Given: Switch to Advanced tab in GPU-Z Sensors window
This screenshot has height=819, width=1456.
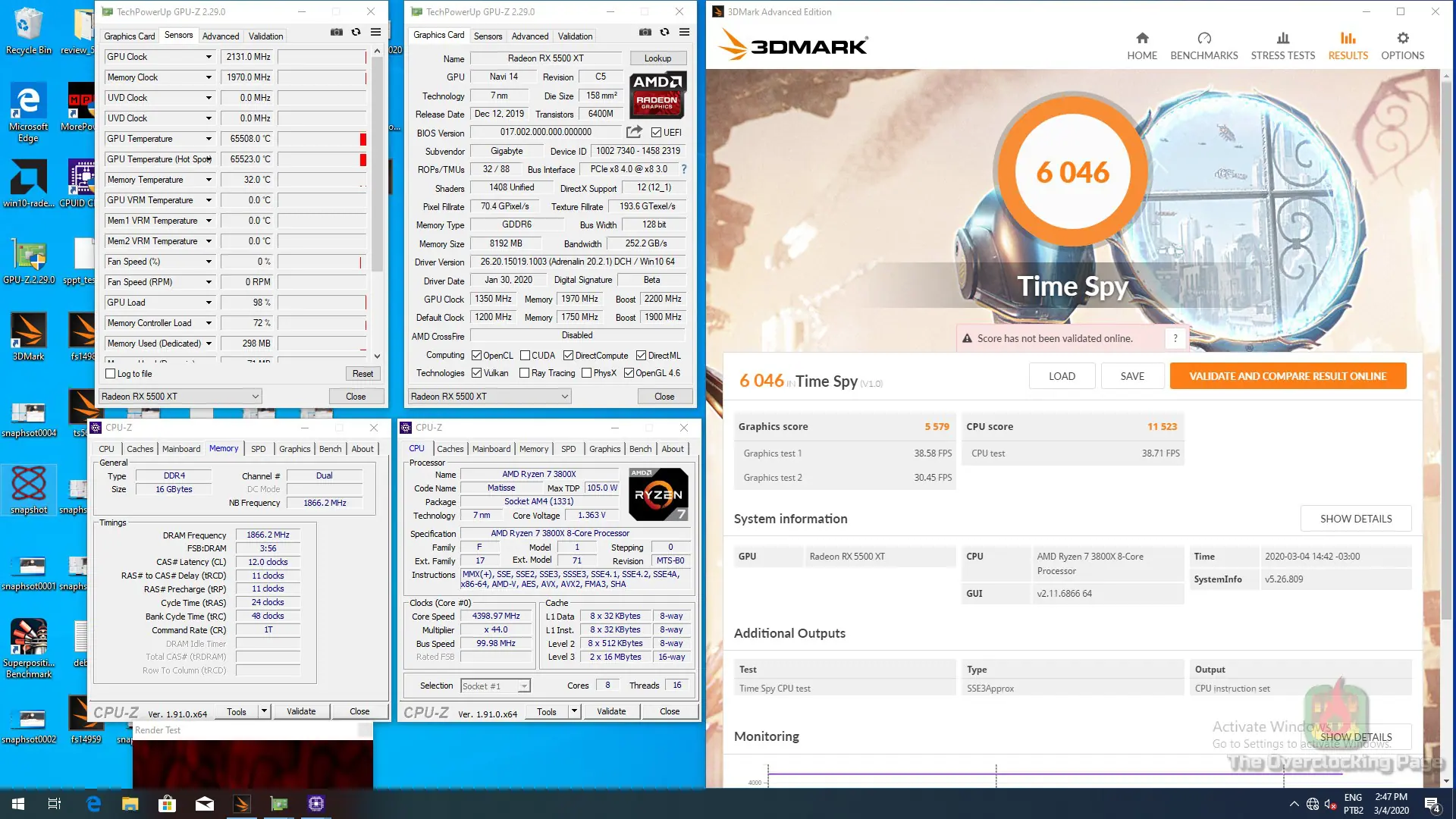Looking at the screenshot, I should click(x=221, y=36).
